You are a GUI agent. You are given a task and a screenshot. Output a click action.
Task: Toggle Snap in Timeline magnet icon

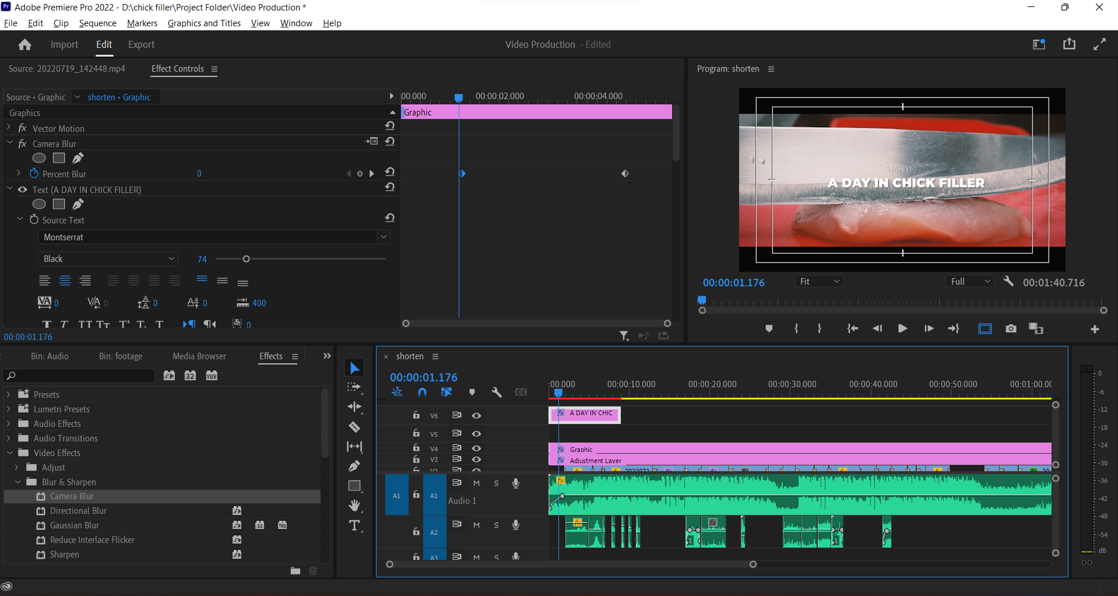pyautogui.click(x=422, y=393)
